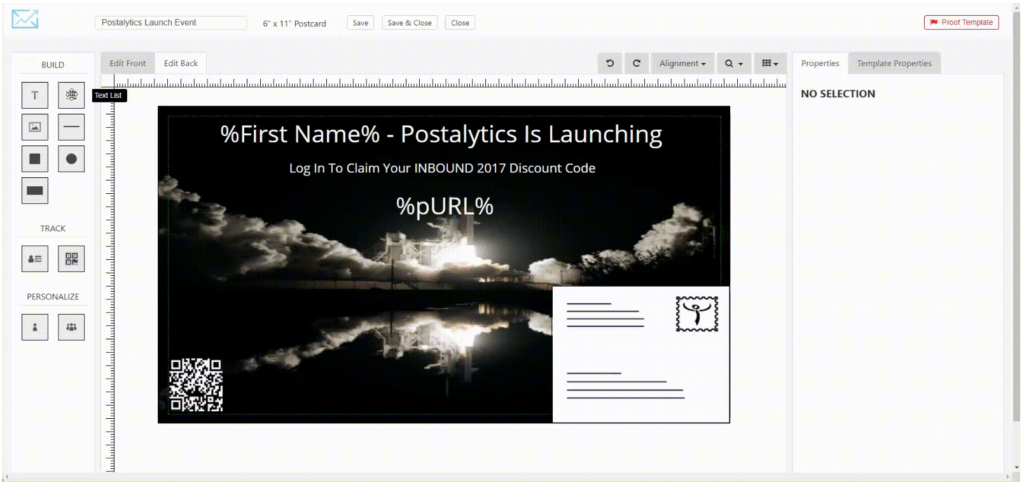1024x483 pixels.
Task: Switch to the Edit Front tab
Action: coord(128,63)
